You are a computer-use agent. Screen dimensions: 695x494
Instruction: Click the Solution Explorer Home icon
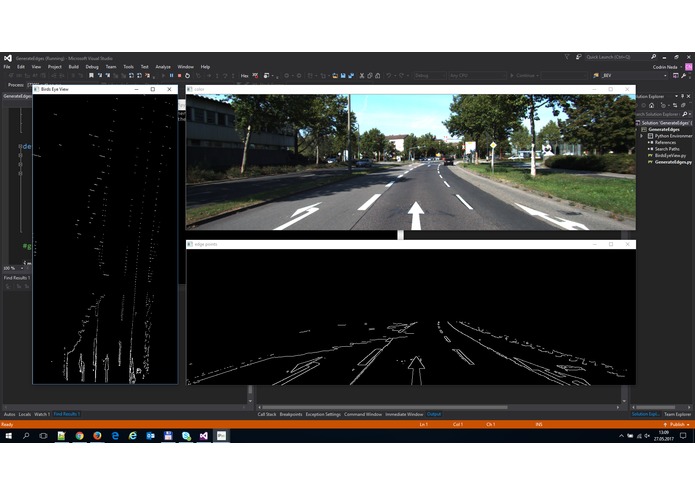[652, 105]
